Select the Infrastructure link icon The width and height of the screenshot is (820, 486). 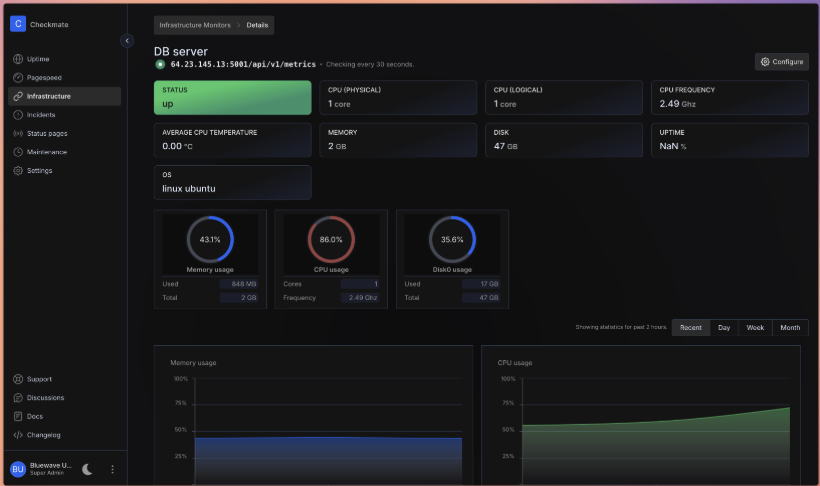18,96
